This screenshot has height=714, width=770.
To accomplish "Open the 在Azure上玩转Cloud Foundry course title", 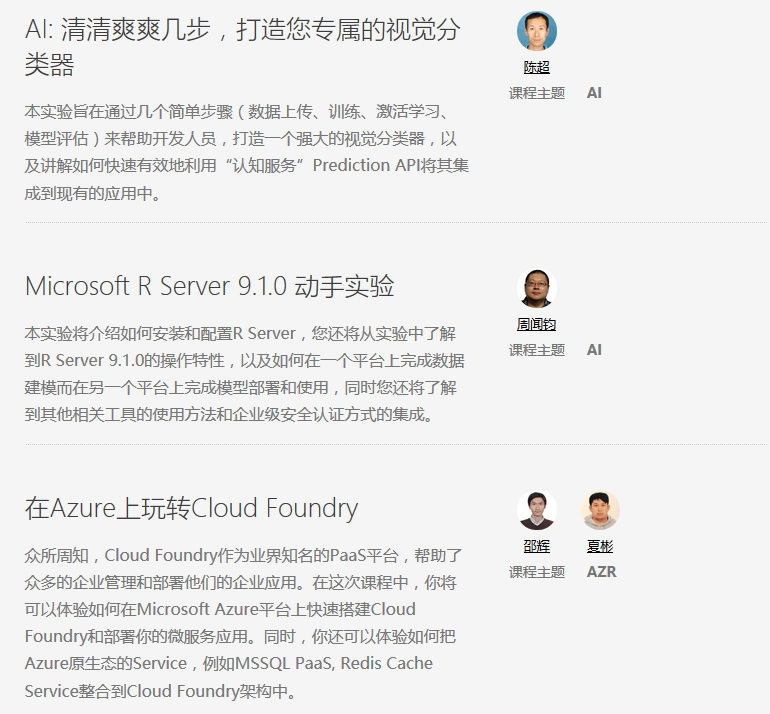I will pyautogui.click(x=192, y=508).
